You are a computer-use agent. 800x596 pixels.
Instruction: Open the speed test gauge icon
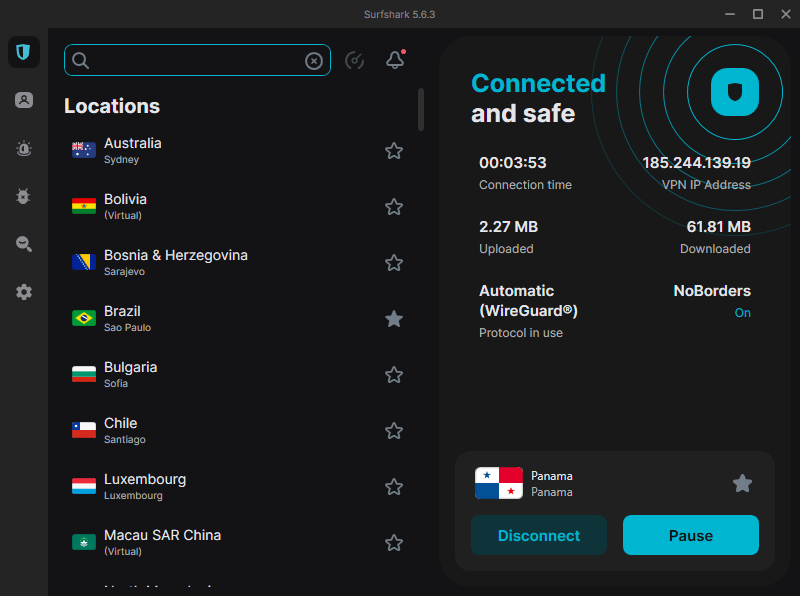(x=355, y=60)
